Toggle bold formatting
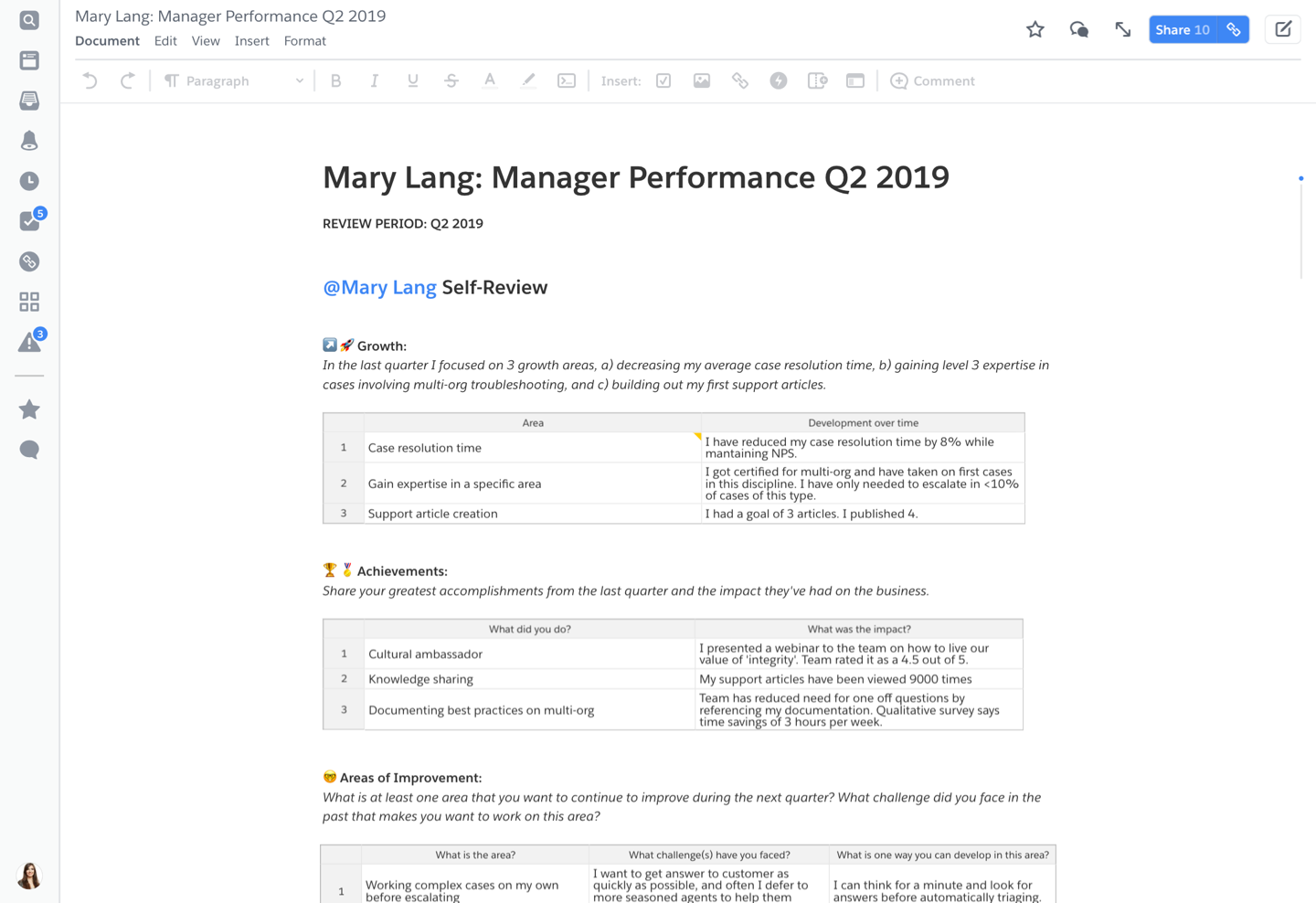 click(x=335, y=81)
